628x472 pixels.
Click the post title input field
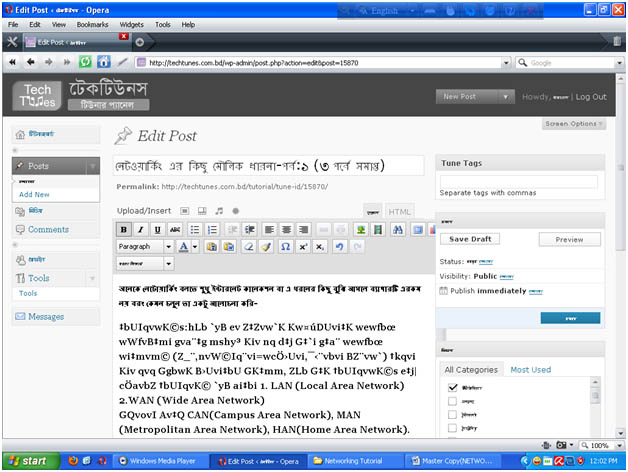click(x=268, y=165)
